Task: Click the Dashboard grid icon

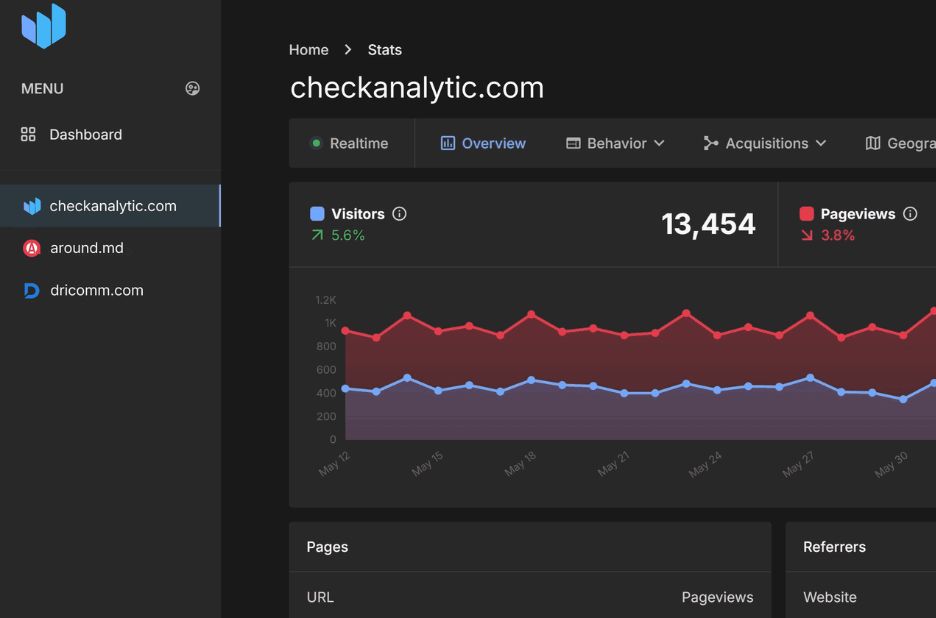Action: coord(28,134)
